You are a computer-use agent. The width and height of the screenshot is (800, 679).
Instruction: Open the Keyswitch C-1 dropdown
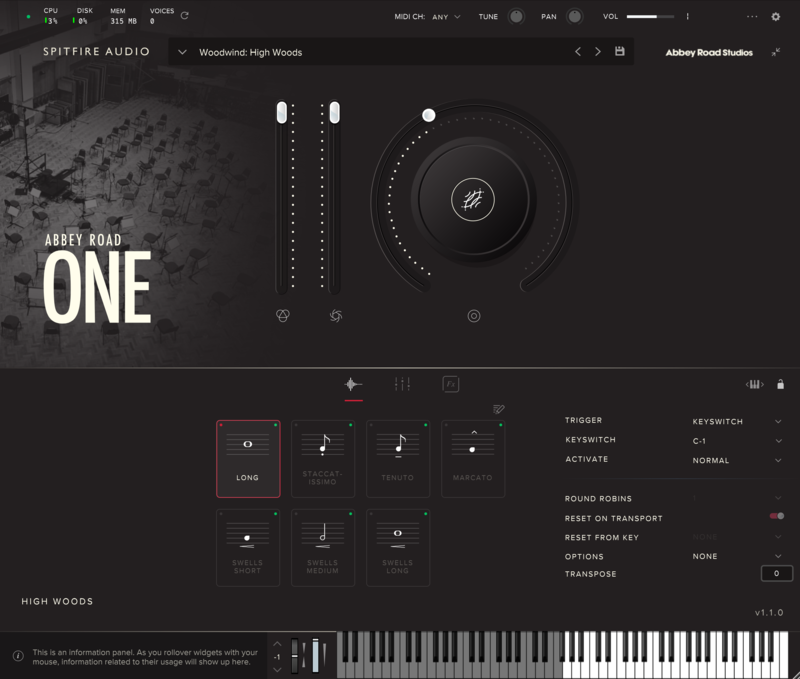tap(737, 441)
